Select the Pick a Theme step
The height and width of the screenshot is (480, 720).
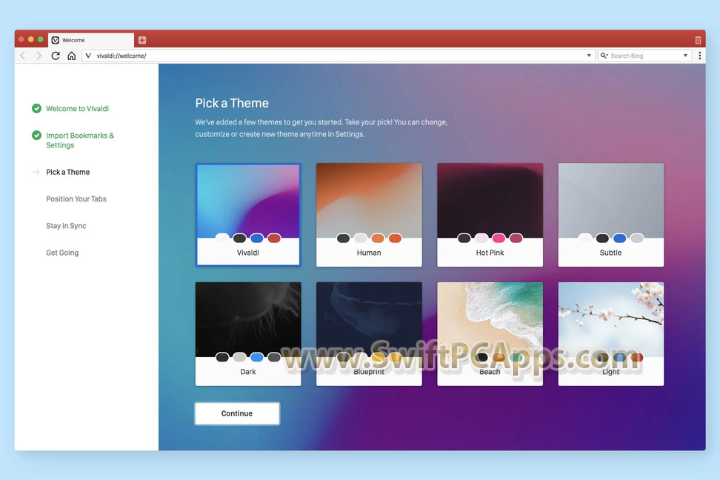pyautogui.click(x=68, y=172)
